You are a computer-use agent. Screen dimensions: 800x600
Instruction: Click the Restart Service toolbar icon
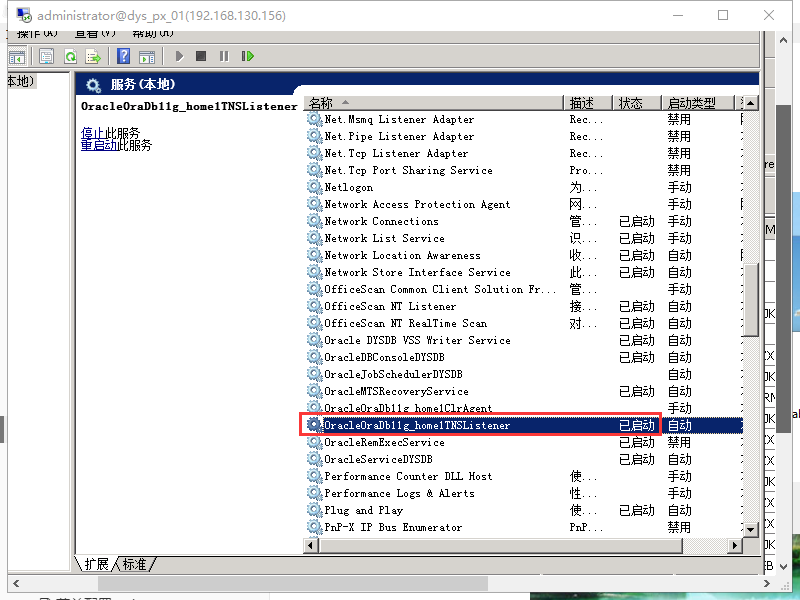(246, 57)
